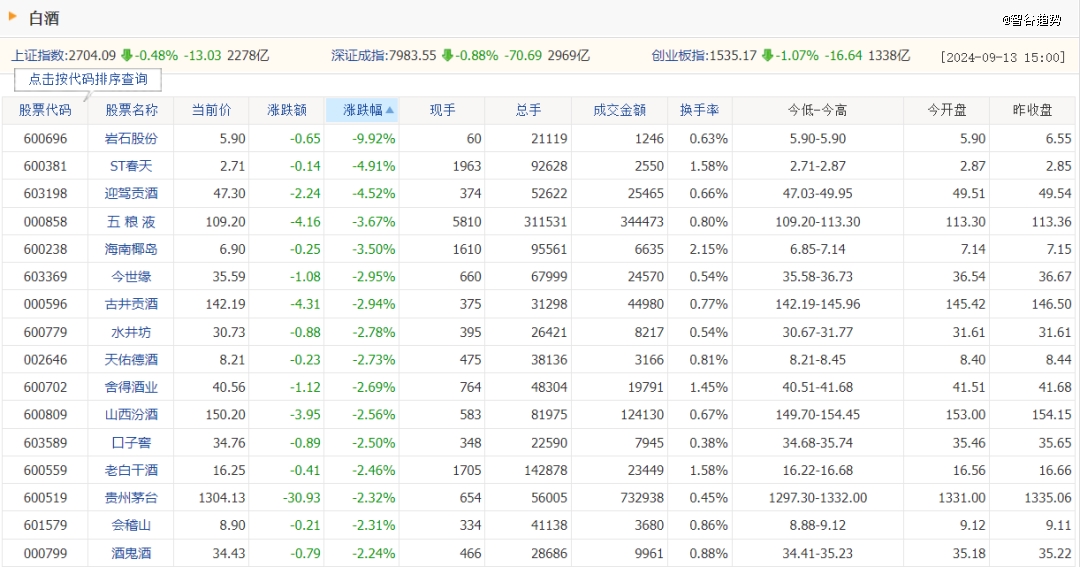Click stock code 600702
The height and width of the screenshot is (567, 1080).
[x=45, y=387]
